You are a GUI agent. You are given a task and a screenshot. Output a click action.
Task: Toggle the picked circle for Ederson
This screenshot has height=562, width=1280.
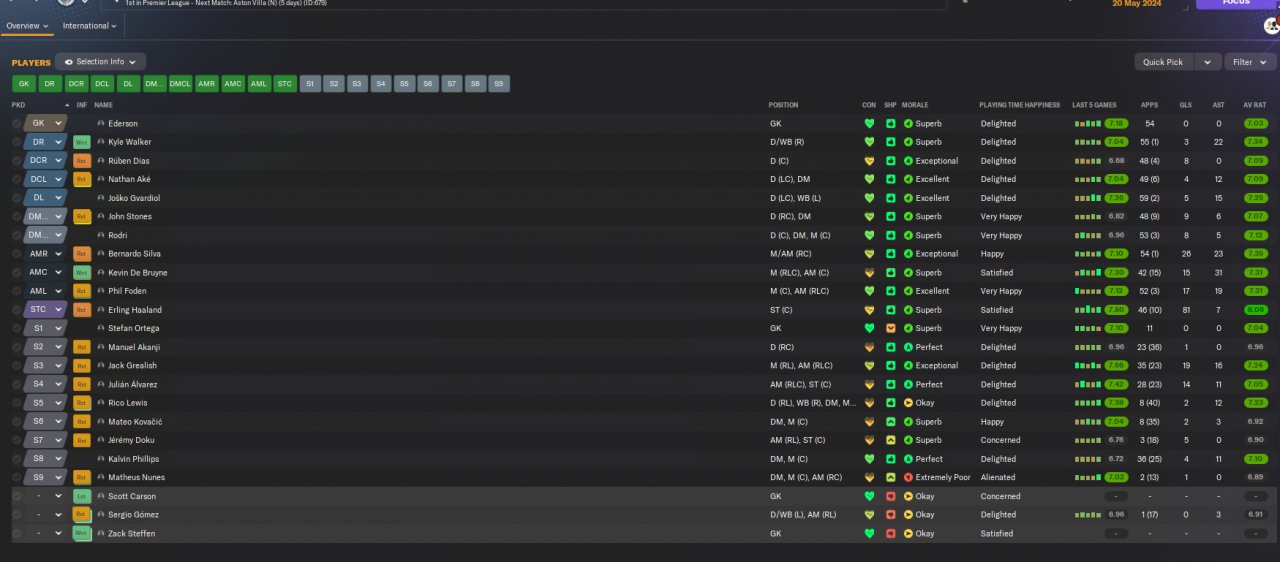[x=17, y=124]
